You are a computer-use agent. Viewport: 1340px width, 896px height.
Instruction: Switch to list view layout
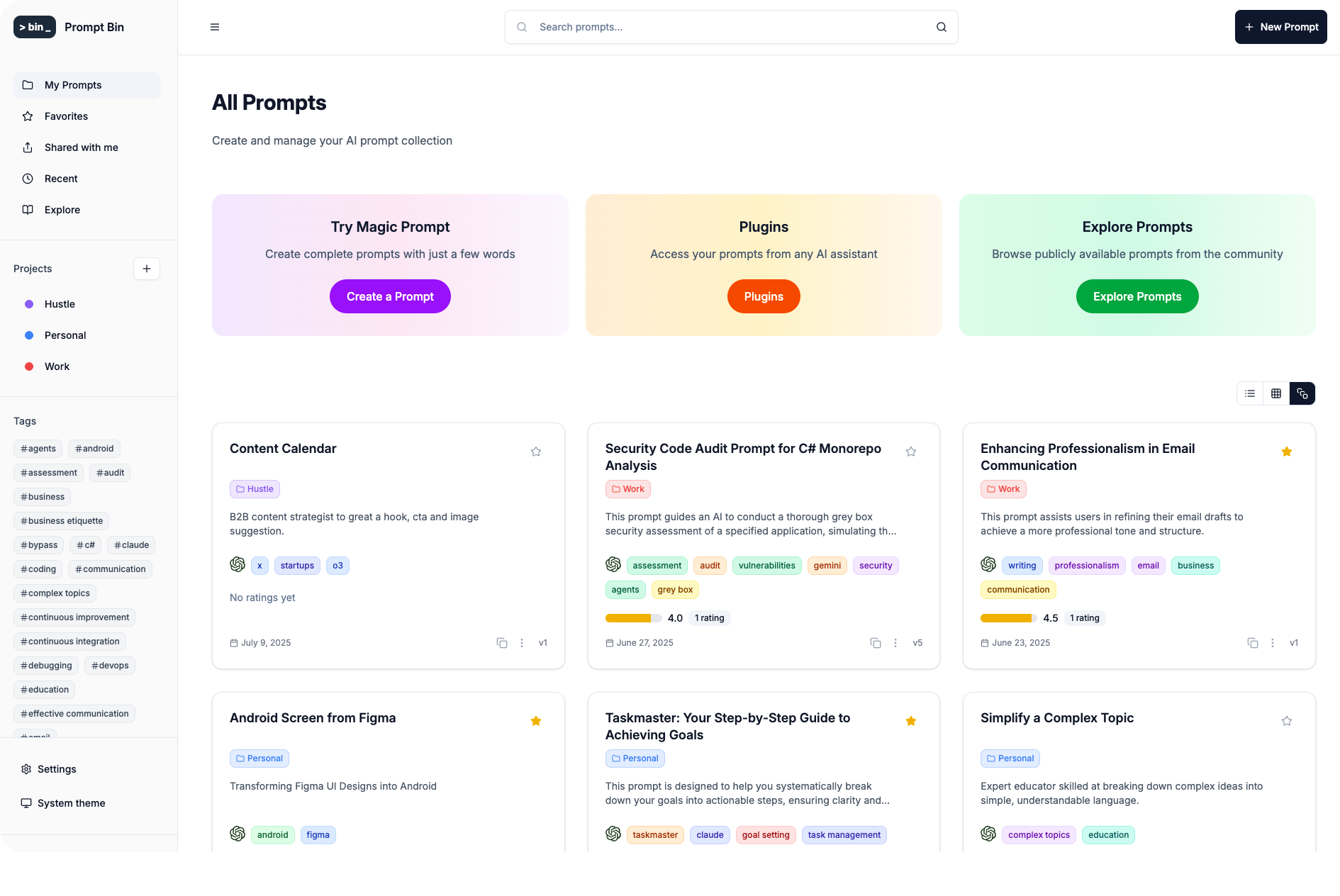[x=1250, y=393]
